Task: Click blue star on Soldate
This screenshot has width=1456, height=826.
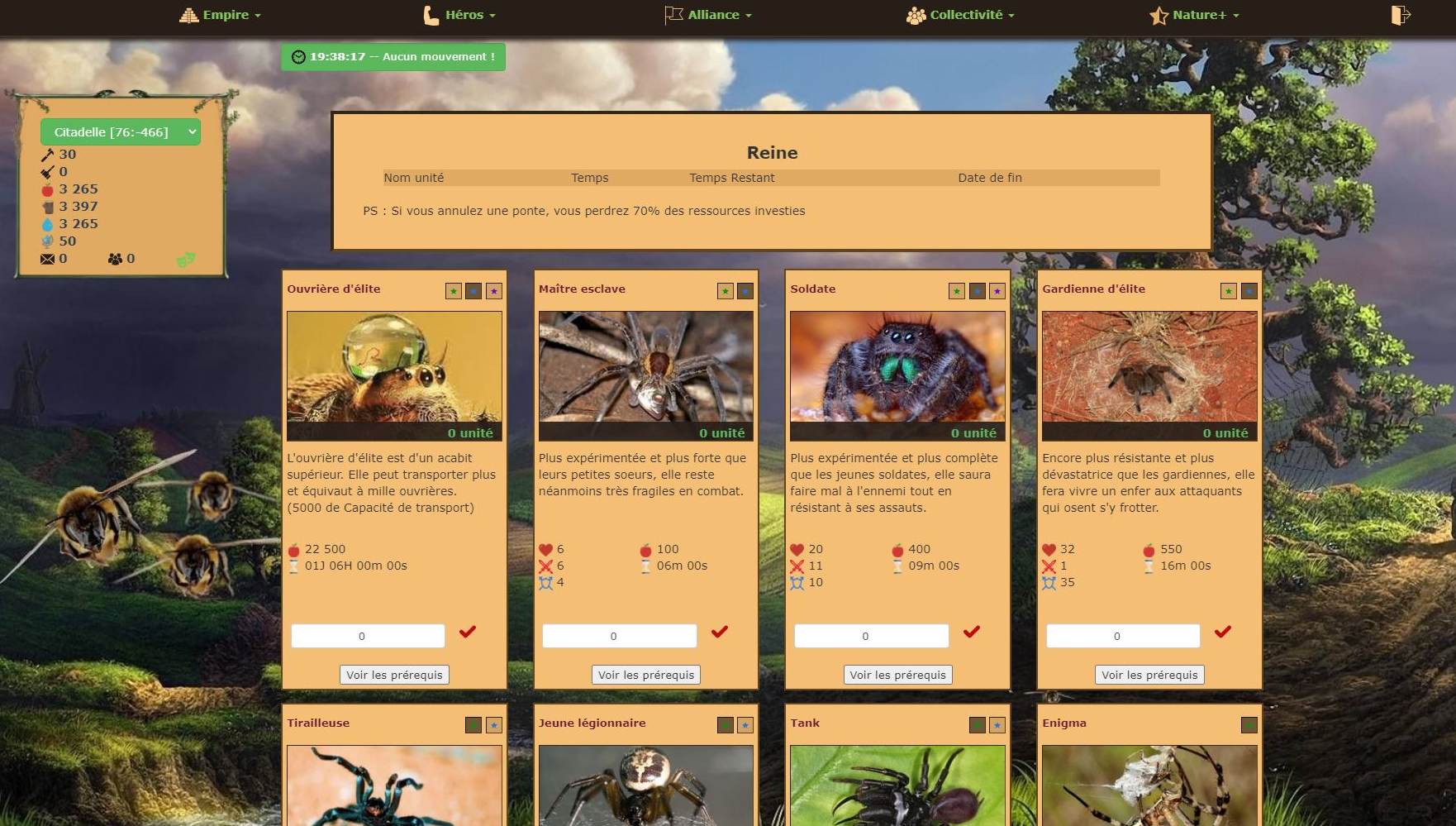Action: pyautogui.click(x=977, y=291)
